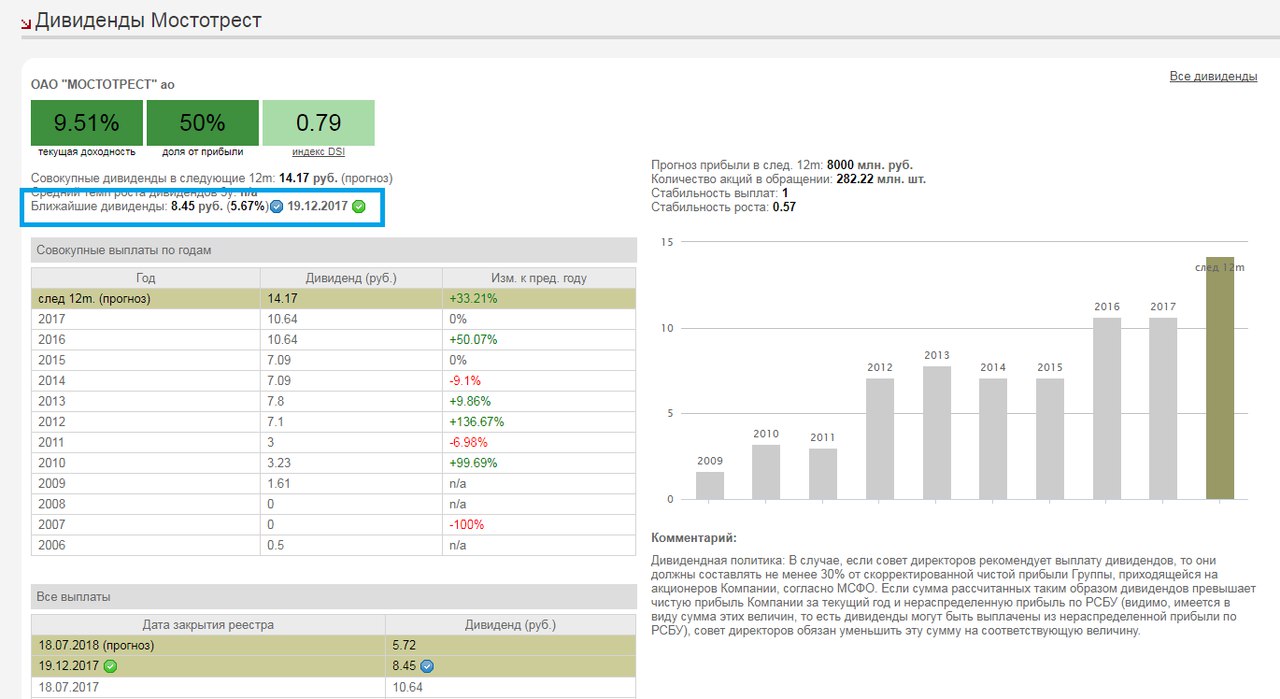The height and width of the screenshot is (699, 1280).
Task: Click the 2011 bar in the chart
Action: pos(823,474)
